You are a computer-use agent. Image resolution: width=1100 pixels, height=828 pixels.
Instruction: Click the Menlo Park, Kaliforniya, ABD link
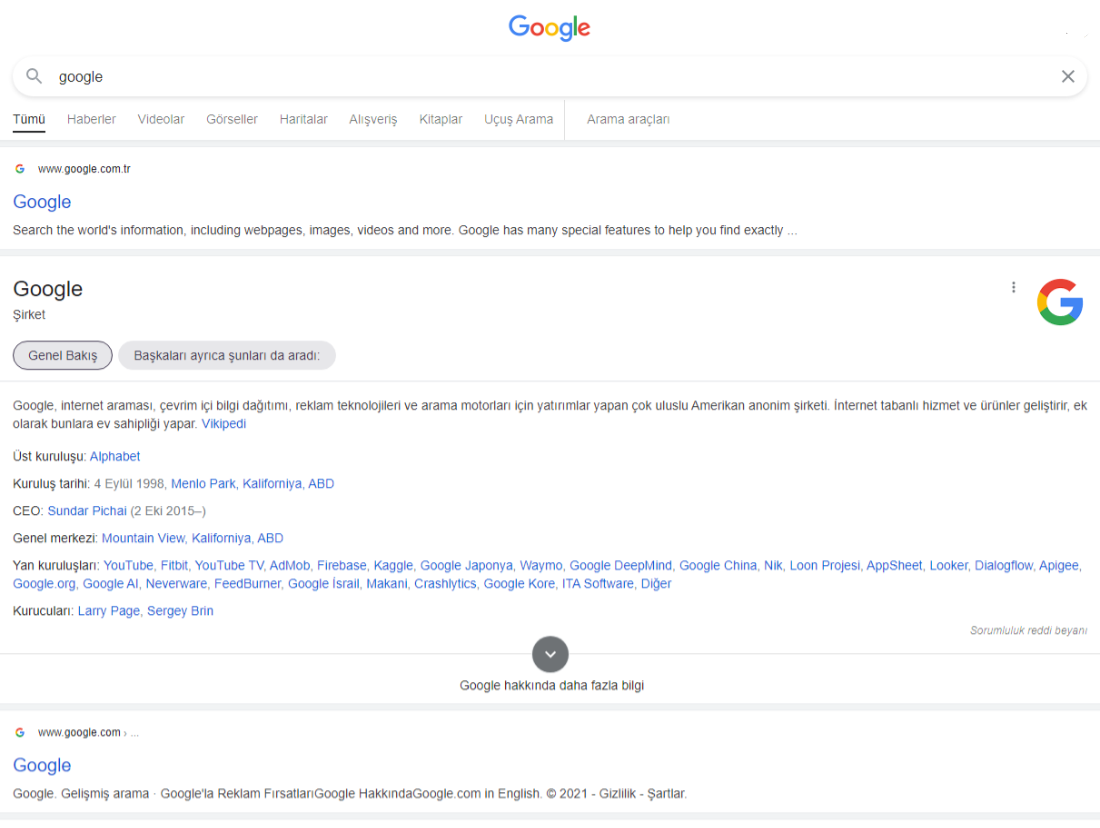click(253, 483)
